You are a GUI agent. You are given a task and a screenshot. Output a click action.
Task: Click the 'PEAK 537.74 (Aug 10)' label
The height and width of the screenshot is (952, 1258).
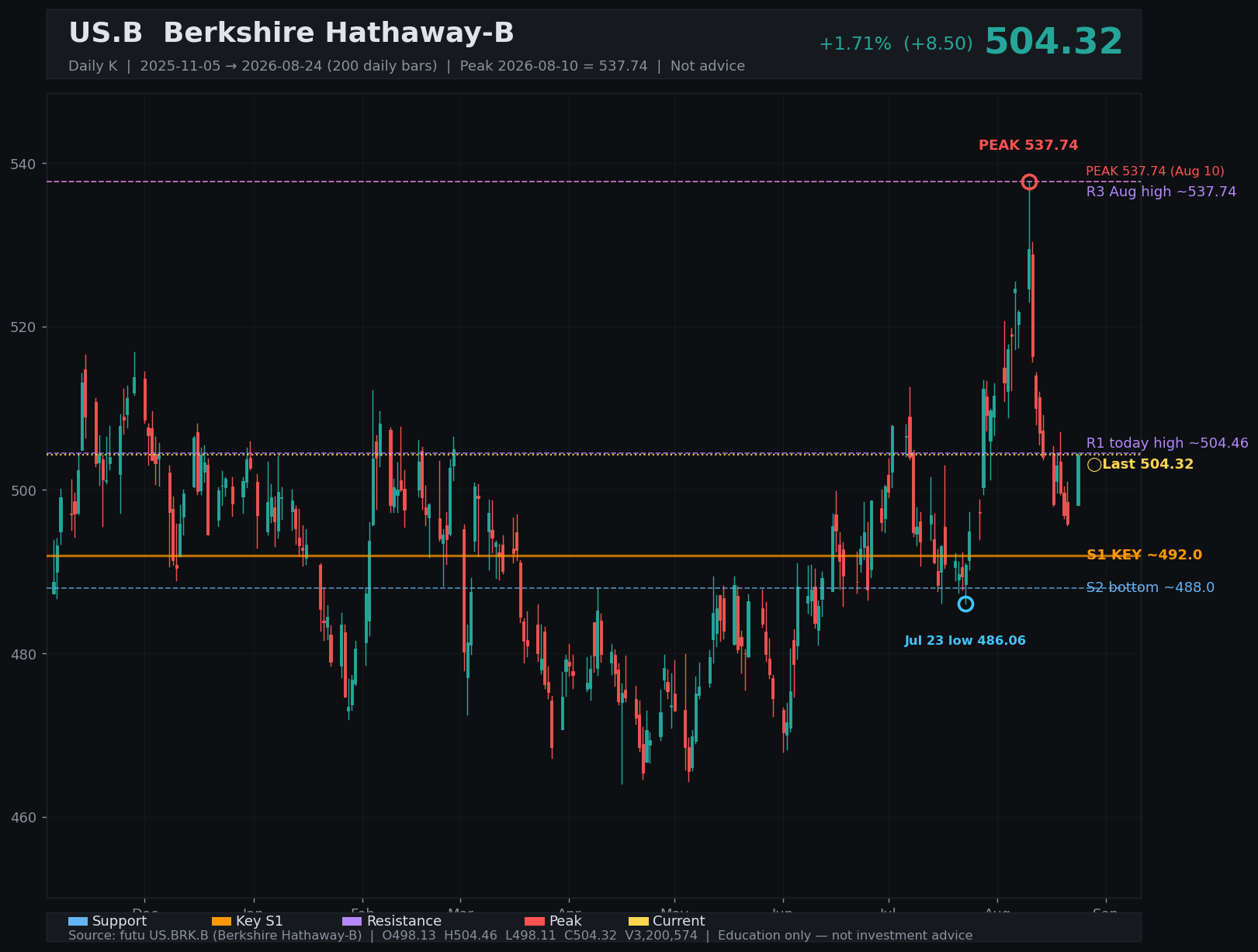tap(1155, 171)
